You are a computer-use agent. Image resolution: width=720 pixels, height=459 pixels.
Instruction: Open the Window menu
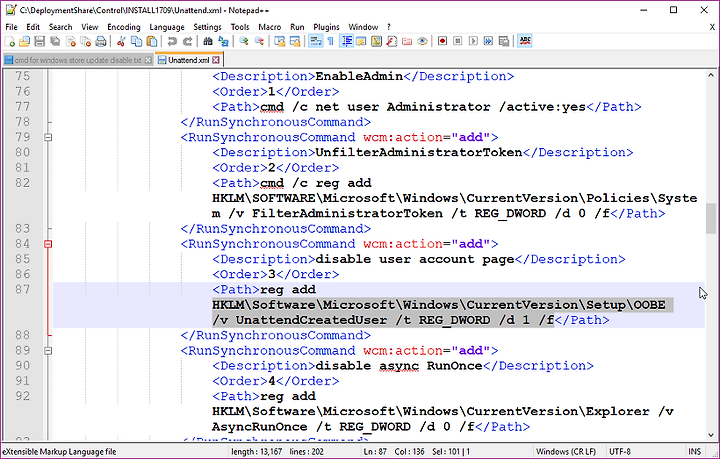tap(363, 27)
